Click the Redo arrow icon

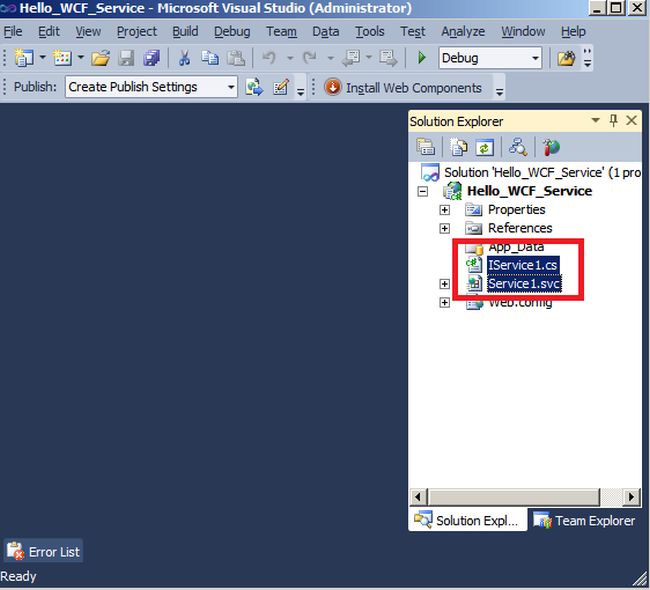tap(310, 57)
